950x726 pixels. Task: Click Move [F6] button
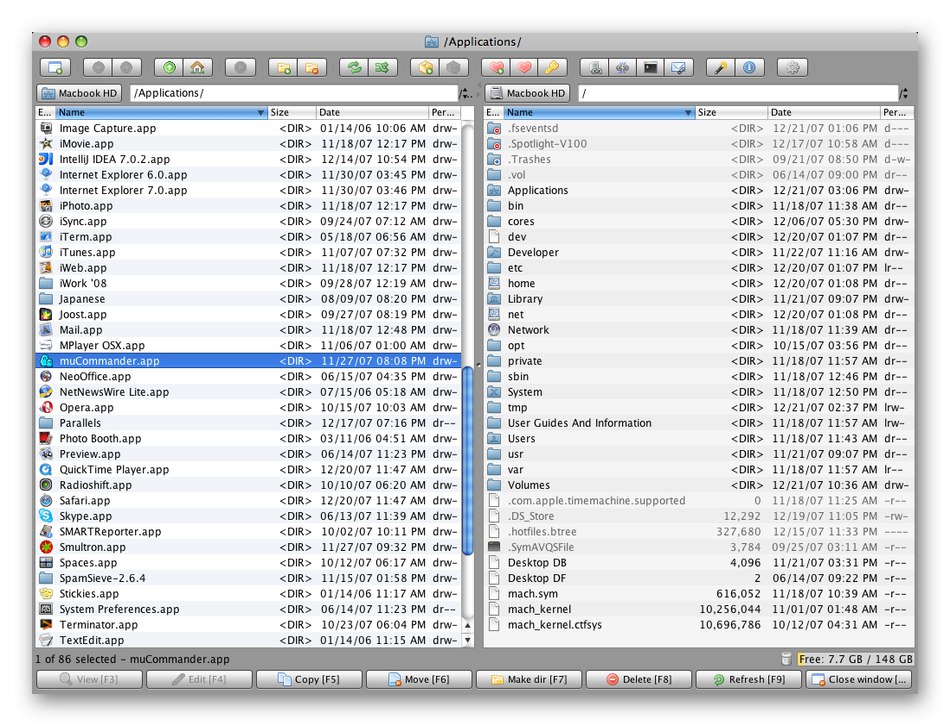(419, 679)
